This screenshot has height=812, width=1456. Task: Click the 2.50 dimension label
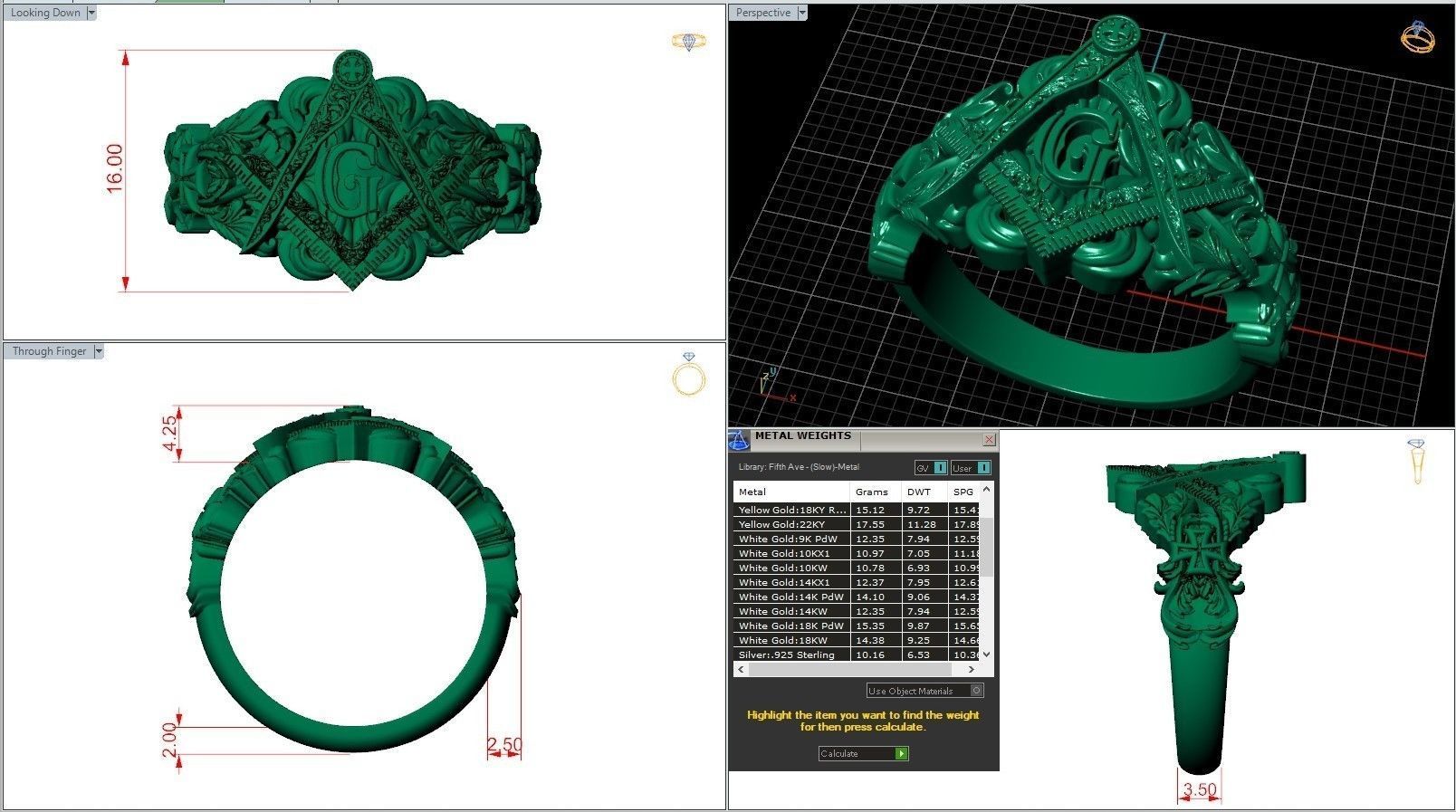click(x=504, y=745)
